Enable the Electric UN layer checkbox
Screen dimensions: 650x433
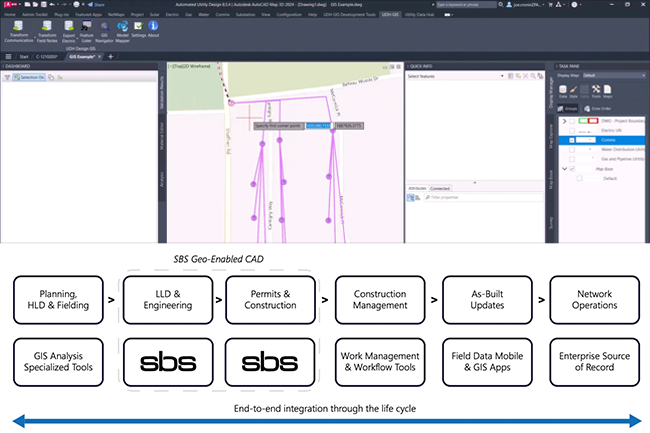tap(571, 132)
